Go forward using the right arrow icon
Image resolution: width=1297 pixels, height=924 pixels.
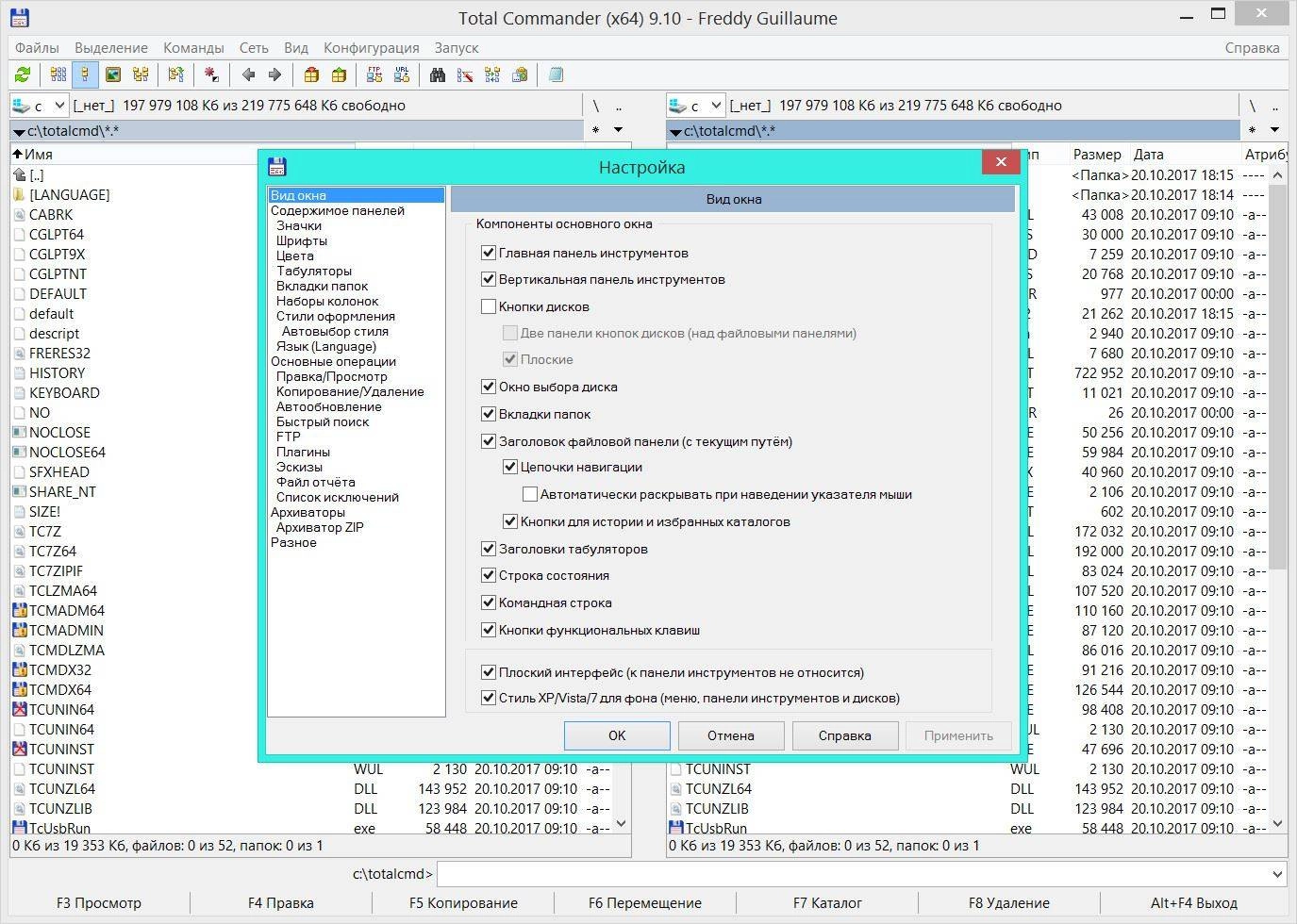click(274, 74)
